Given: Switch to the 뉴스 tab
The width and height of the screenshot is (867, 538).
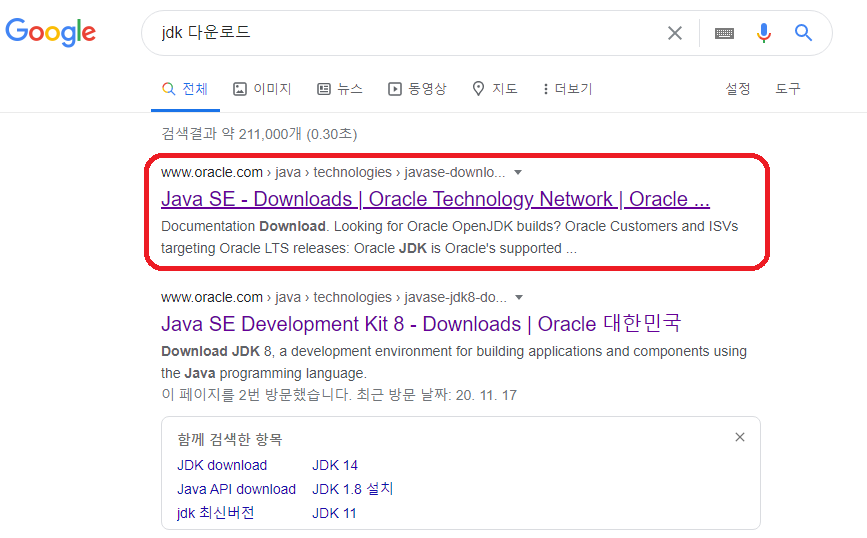Looking at the screenshot, I should 340,89.
